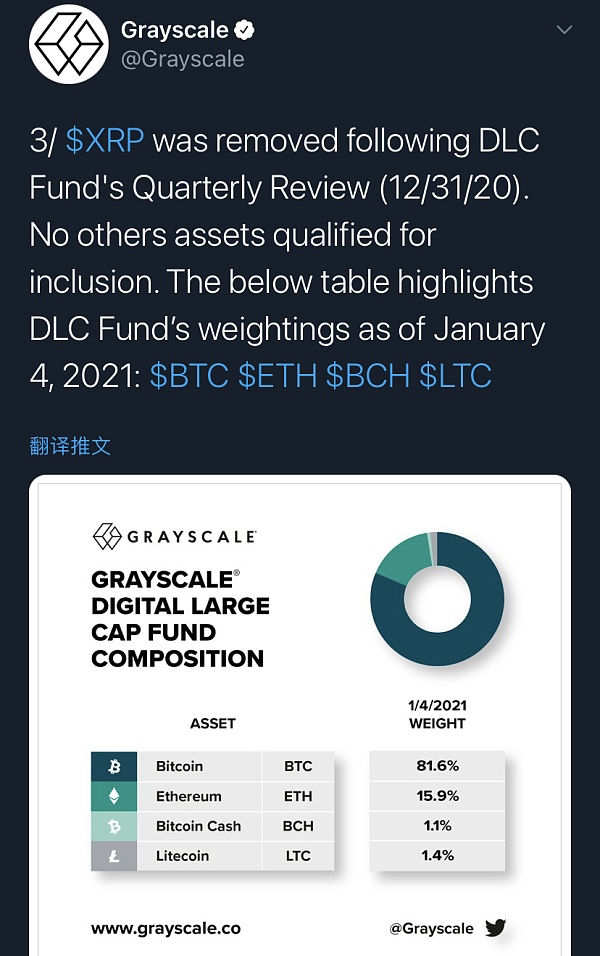Open the $LTC cashtag link
The image size is (600, 956).
point(456,376)
